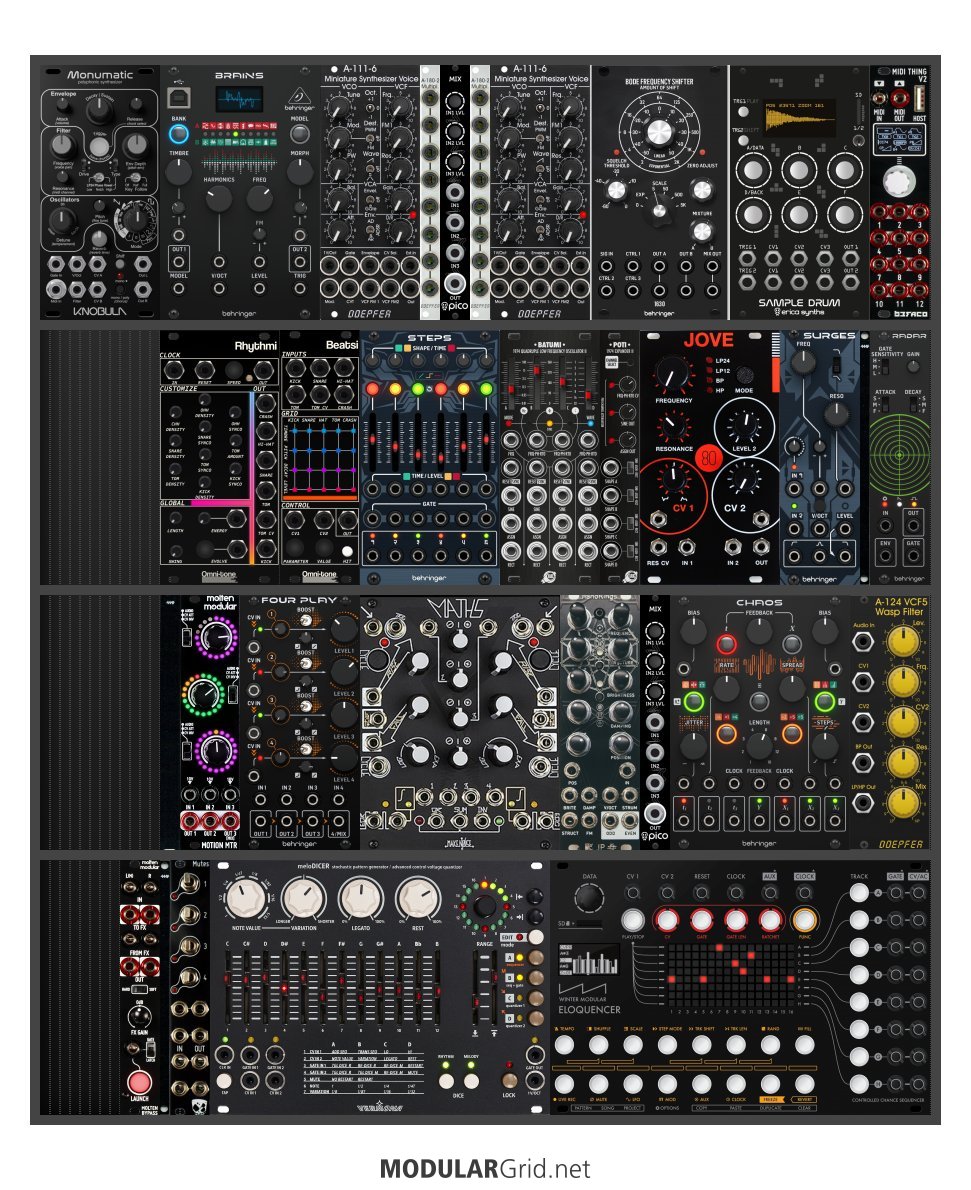The height and width of the screenshot is (1190, 971).
Task: Open the MODULARGrid.net link
Action: 485,1168
